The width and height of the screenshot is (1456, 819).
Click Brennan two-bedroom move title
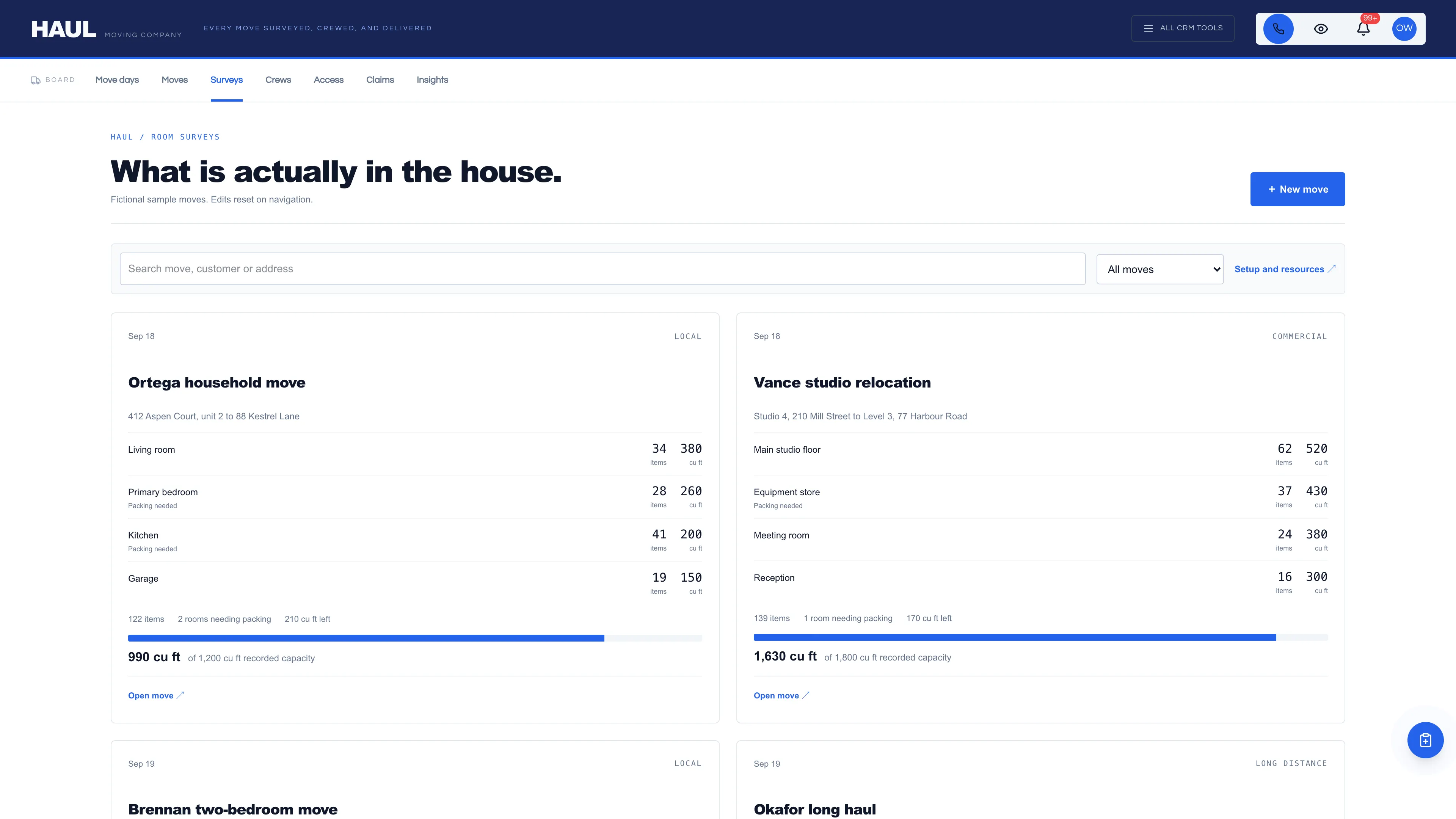(233, 810)
